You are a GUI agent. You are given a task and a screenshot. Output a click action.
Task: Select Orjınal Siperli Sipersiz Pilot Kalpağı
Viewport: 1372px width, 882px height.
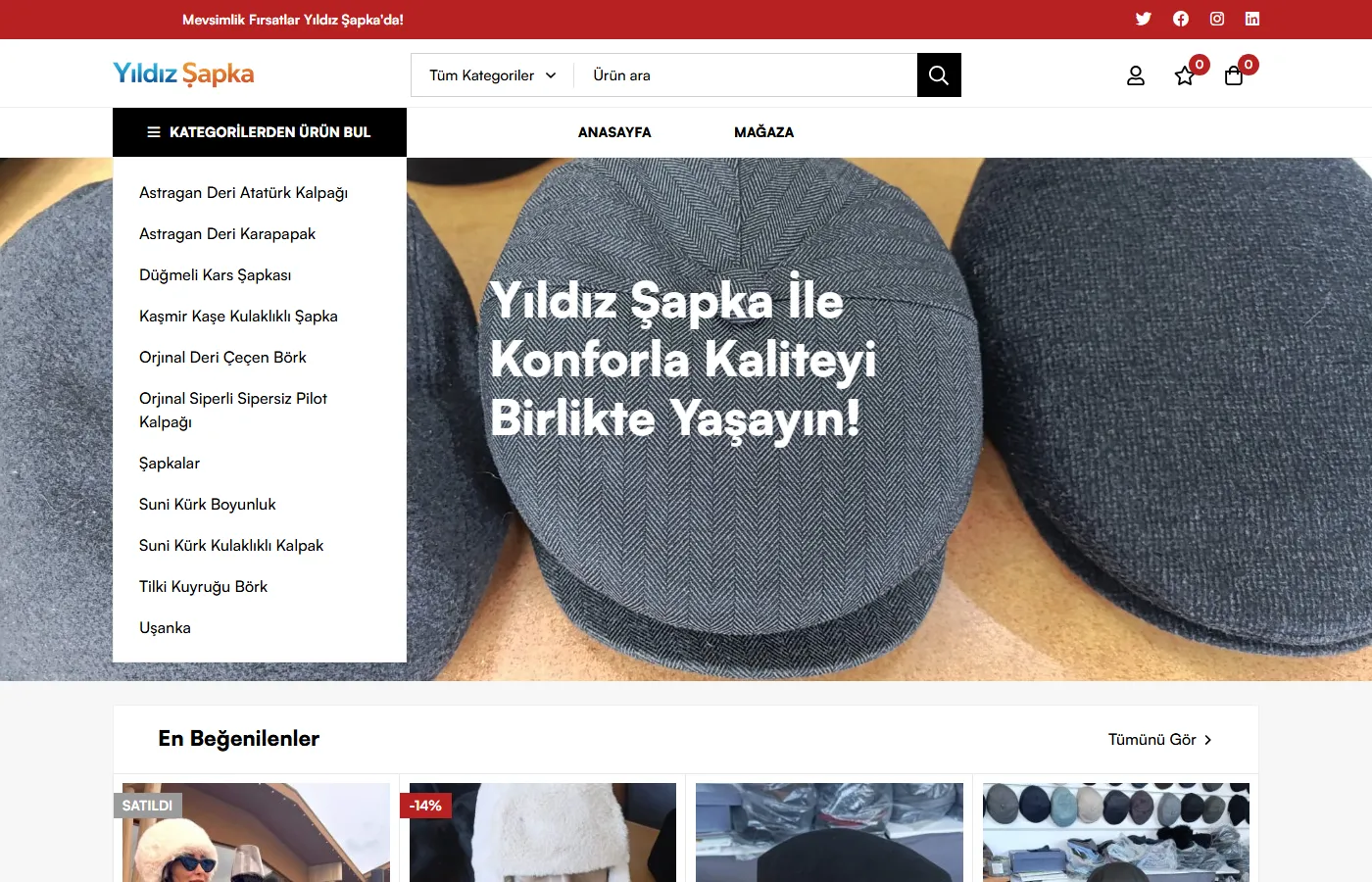pyautogui.click(x=233, y=411)
